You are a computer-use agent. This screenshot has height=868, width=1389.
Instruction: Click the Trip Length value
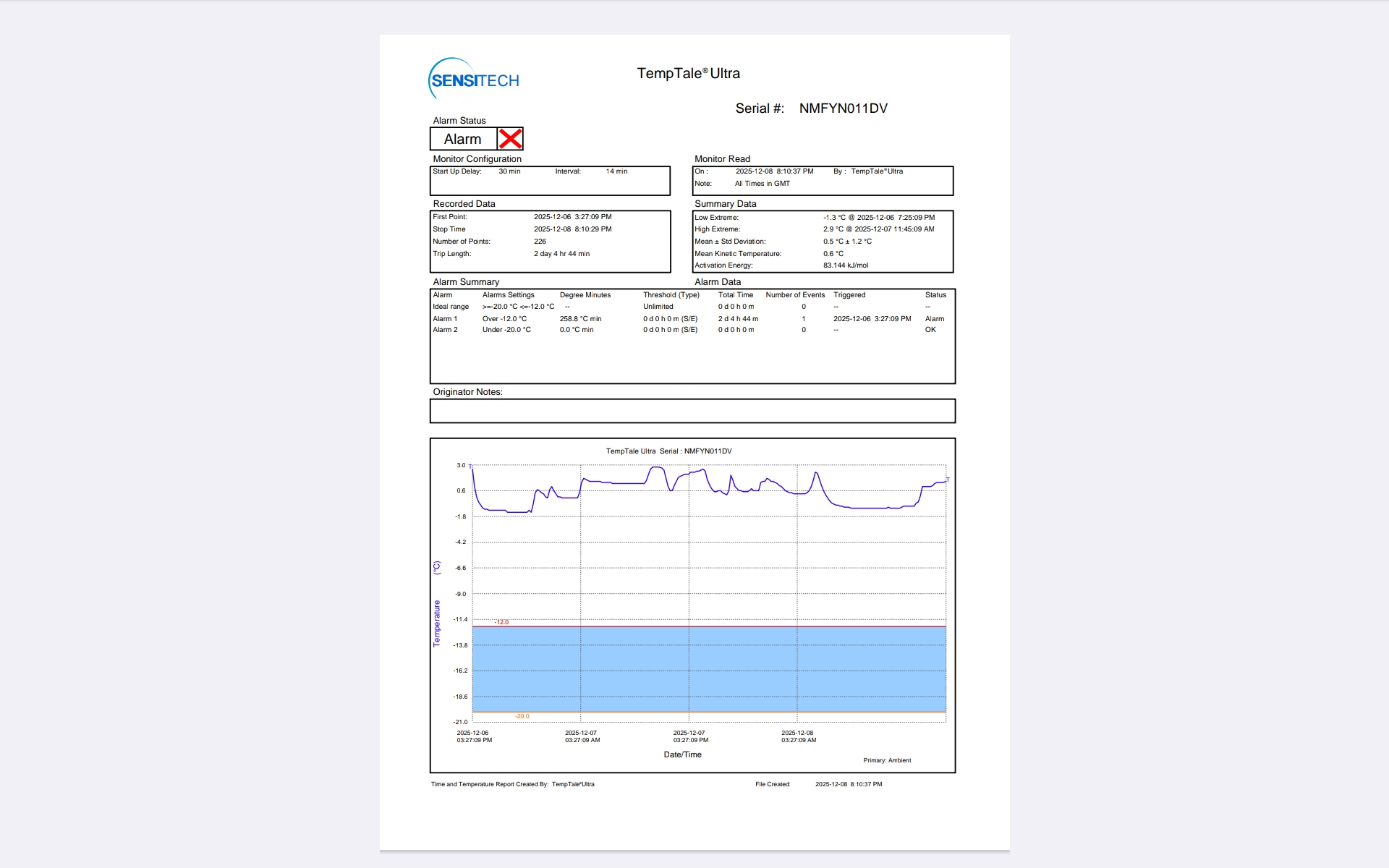pyautogui.click(x=561, y=254)
